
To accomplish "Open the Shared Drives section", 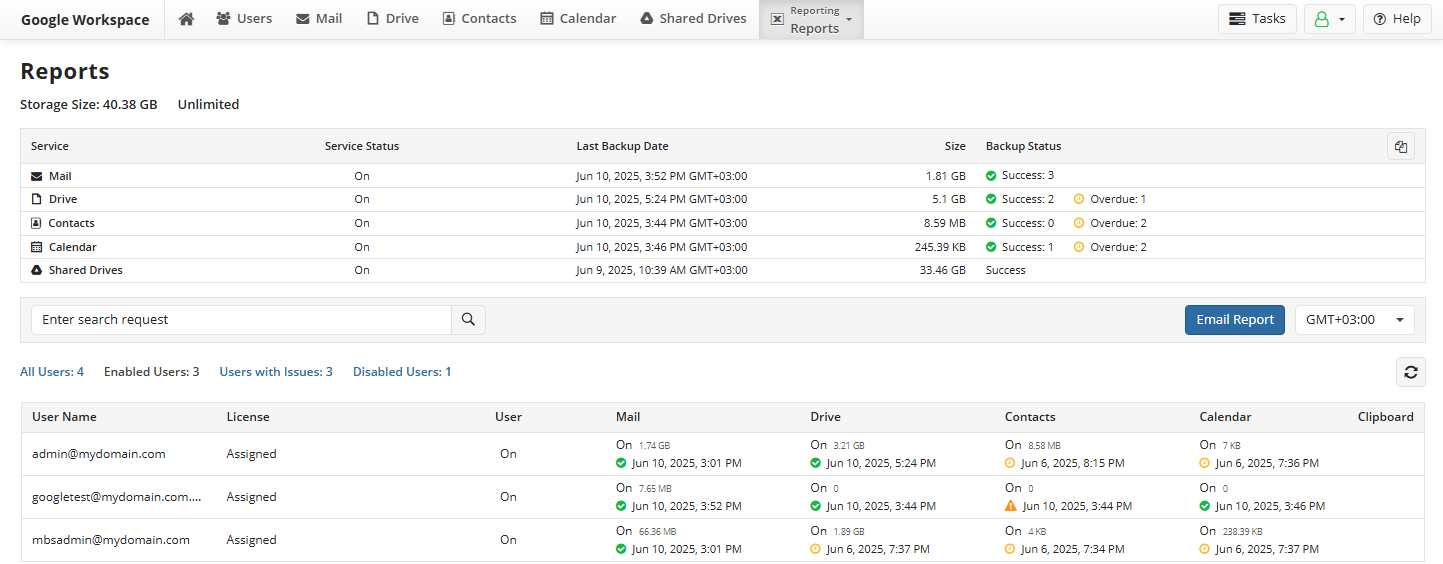I will point(693,19).
